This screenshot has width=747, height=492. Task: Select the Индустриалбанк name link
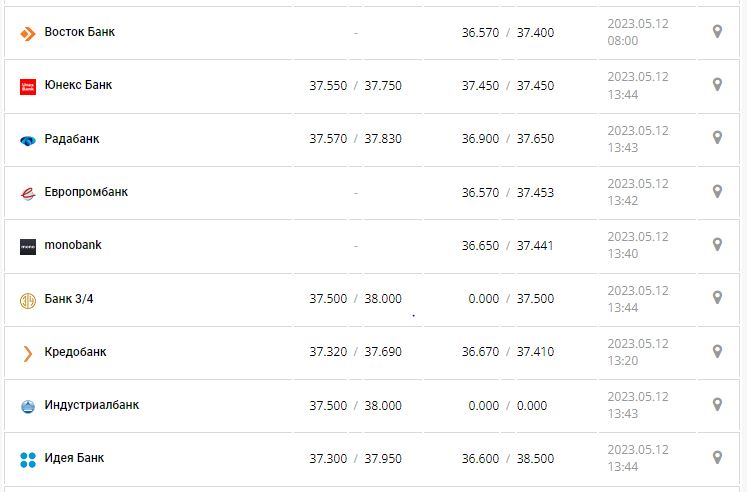tap(92, 405)
